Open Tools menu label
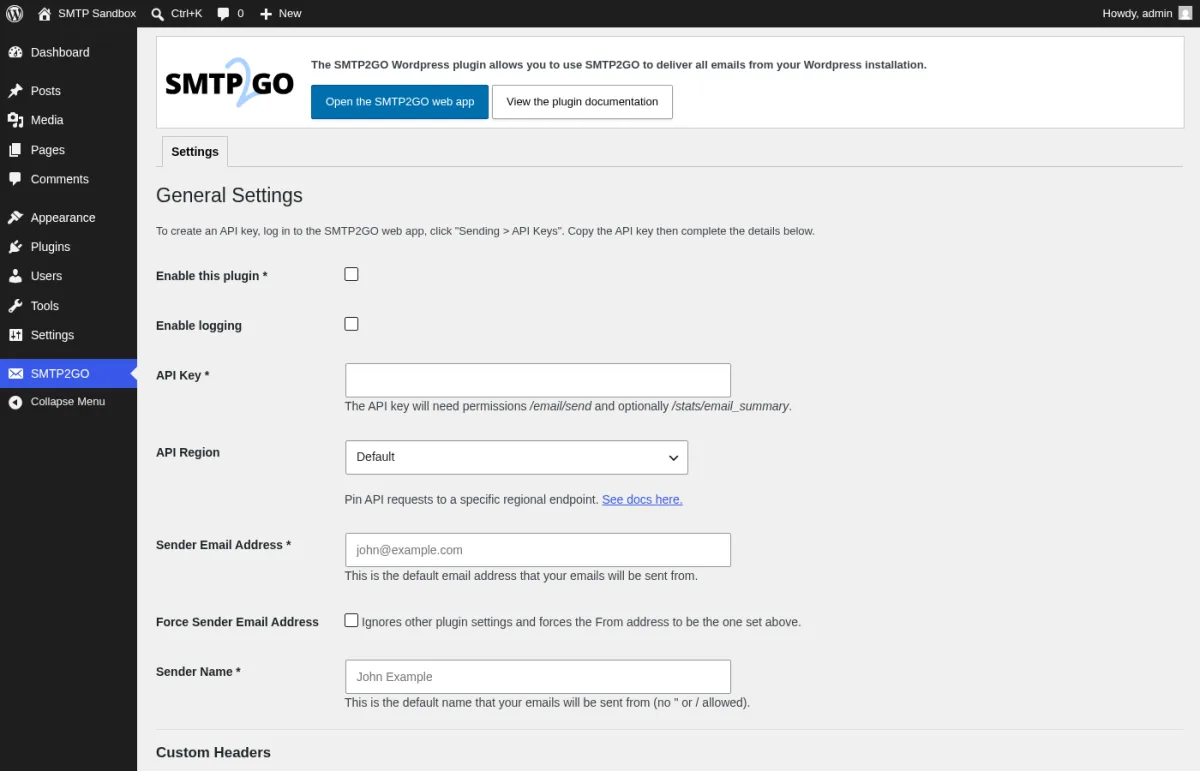Image resolution: width=1200 pixels, height=771 pixels. point(45,306)
